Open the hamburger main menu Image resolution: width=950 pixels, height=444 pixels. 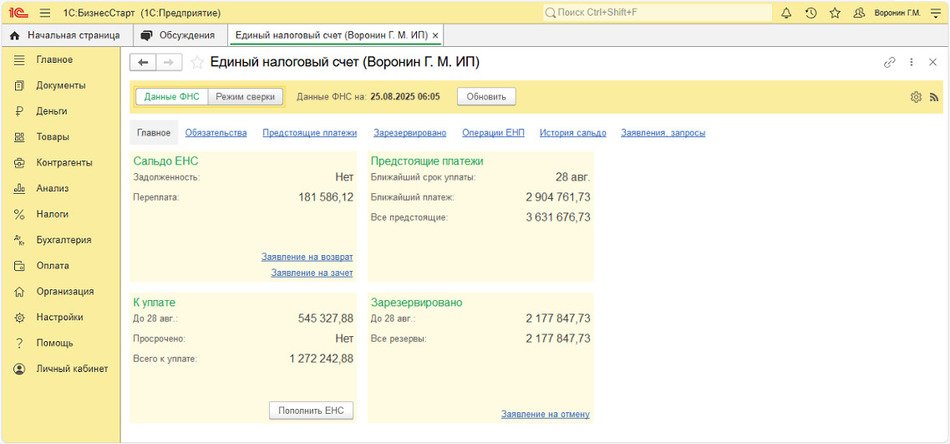45,13
